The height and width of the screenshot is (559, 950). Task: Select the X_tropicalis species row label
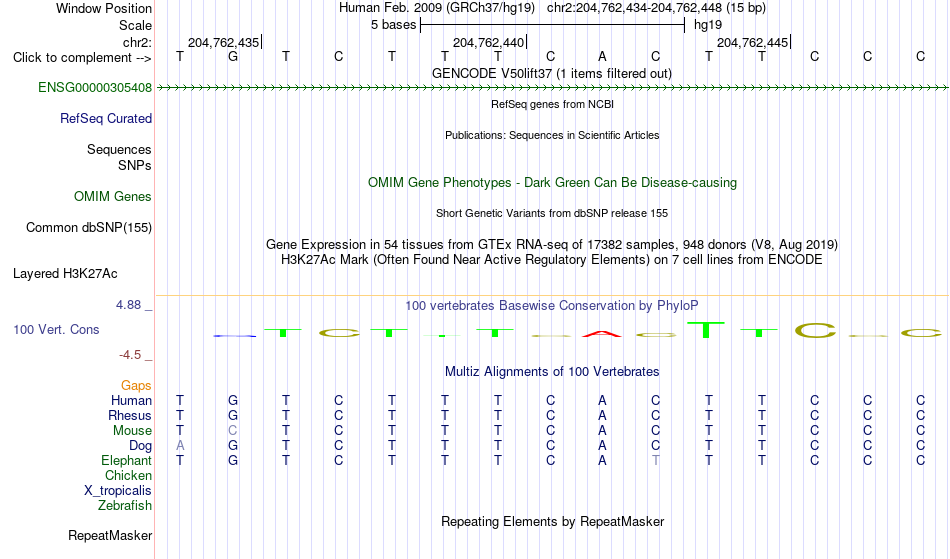pos(118,491)
